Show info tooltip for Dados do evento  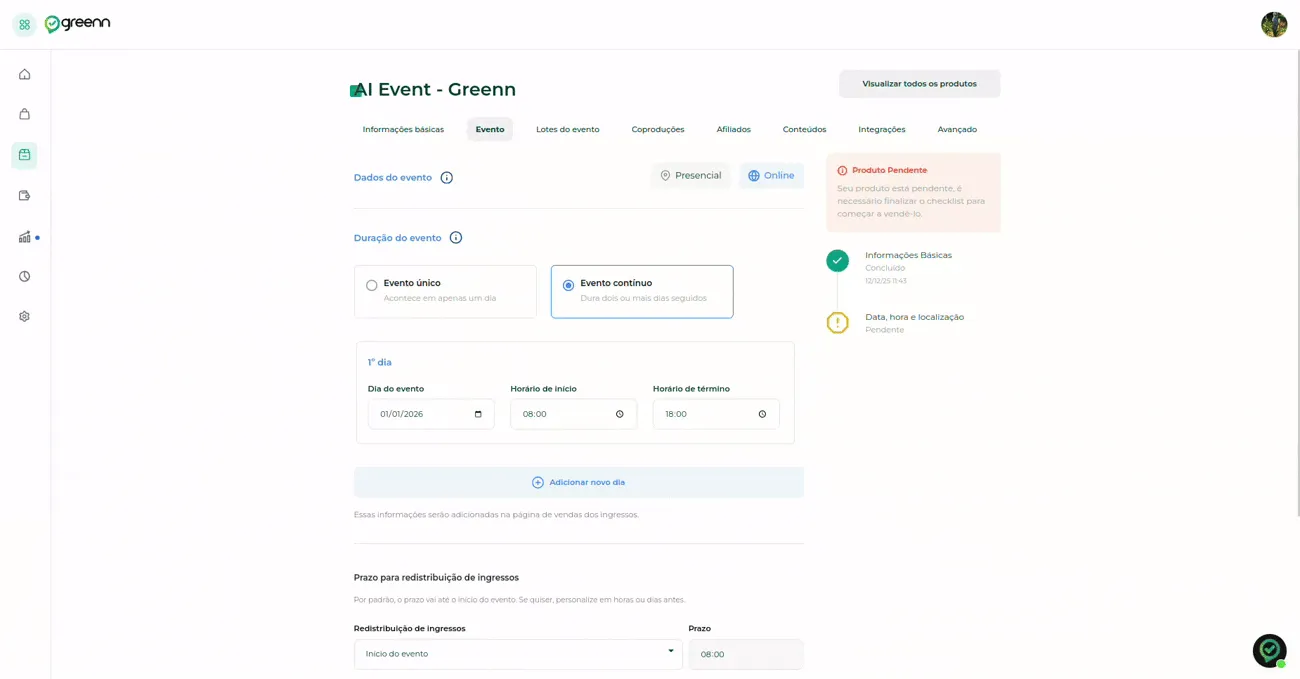pos(447,178)
